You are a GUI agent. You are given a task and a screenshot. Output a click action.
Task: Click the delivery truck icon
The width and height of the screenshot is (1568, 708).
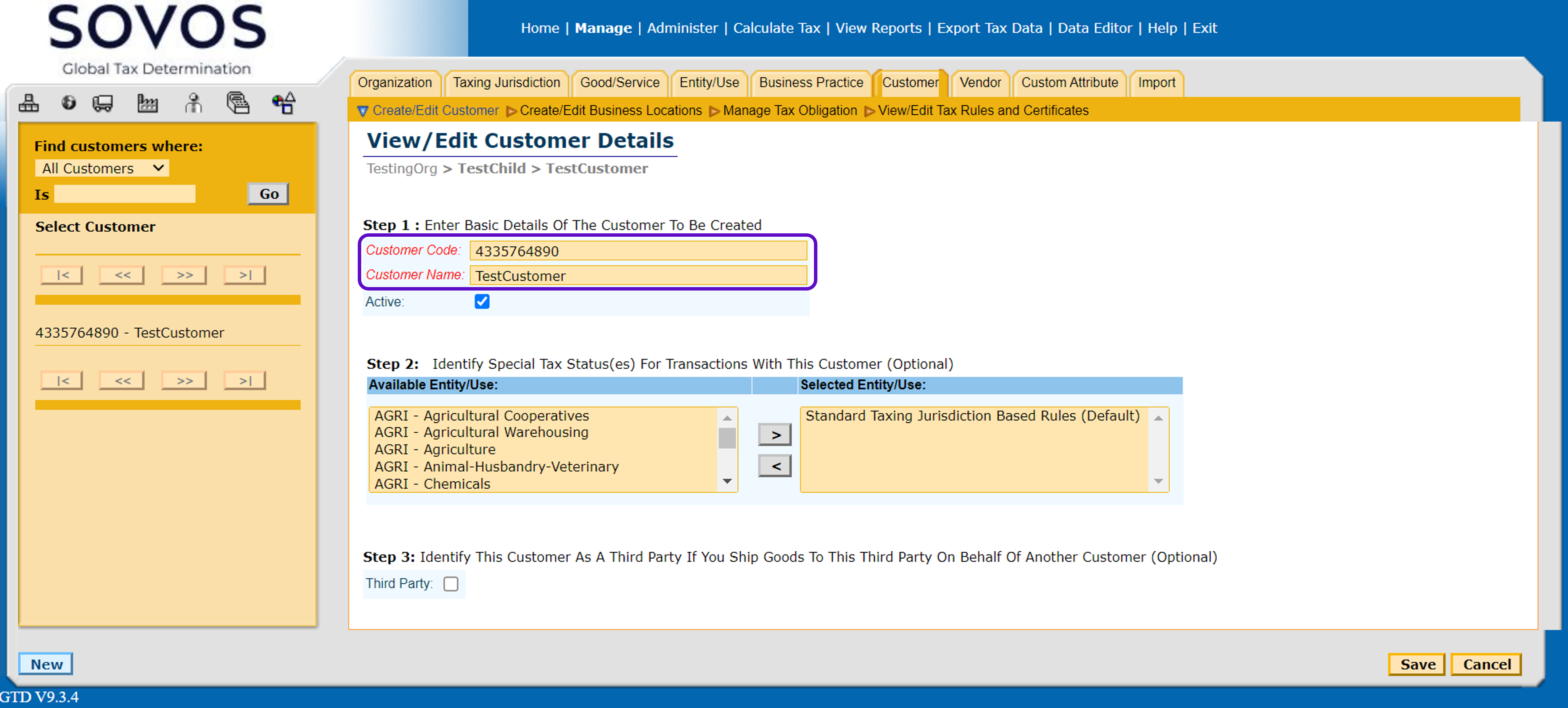tap(102, 103)
